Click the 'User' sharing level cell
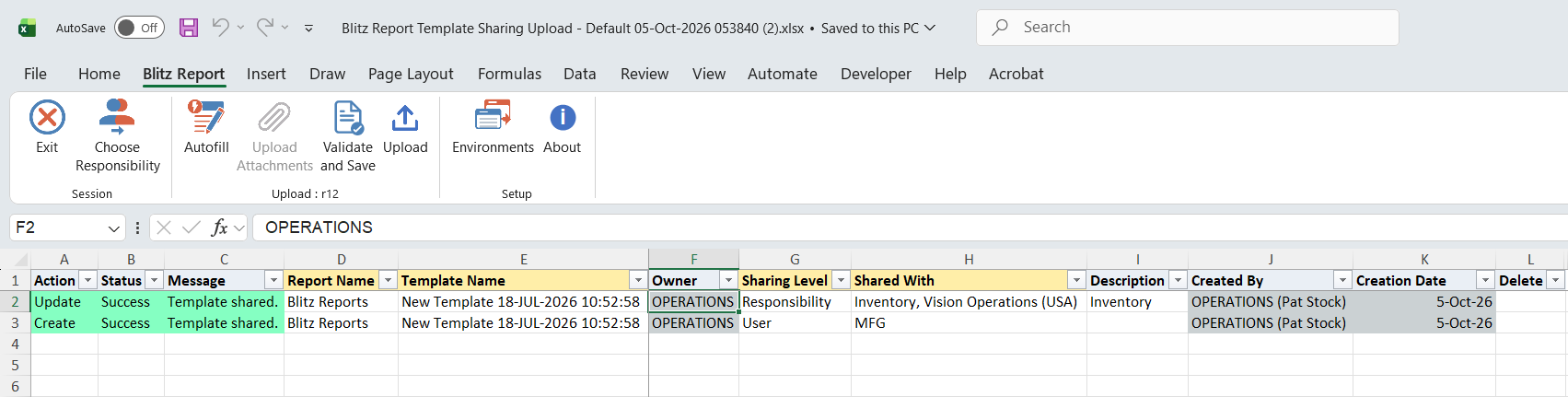1568x397 pixels. [x=796, y=323]
